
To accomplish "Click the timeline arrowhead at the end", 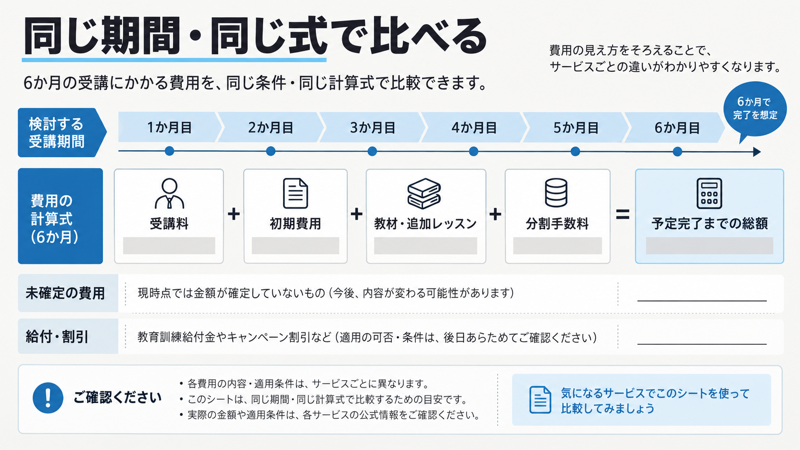I will point(757,152).
